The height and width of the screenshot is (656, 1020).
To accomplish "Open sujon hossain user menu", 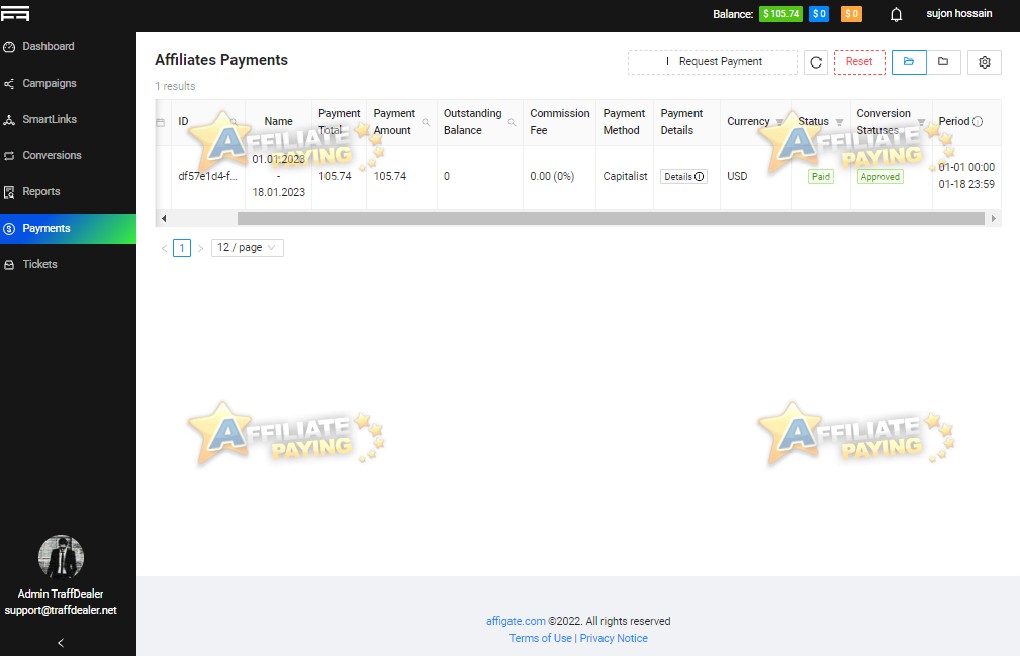I will [x=959, y=13].
